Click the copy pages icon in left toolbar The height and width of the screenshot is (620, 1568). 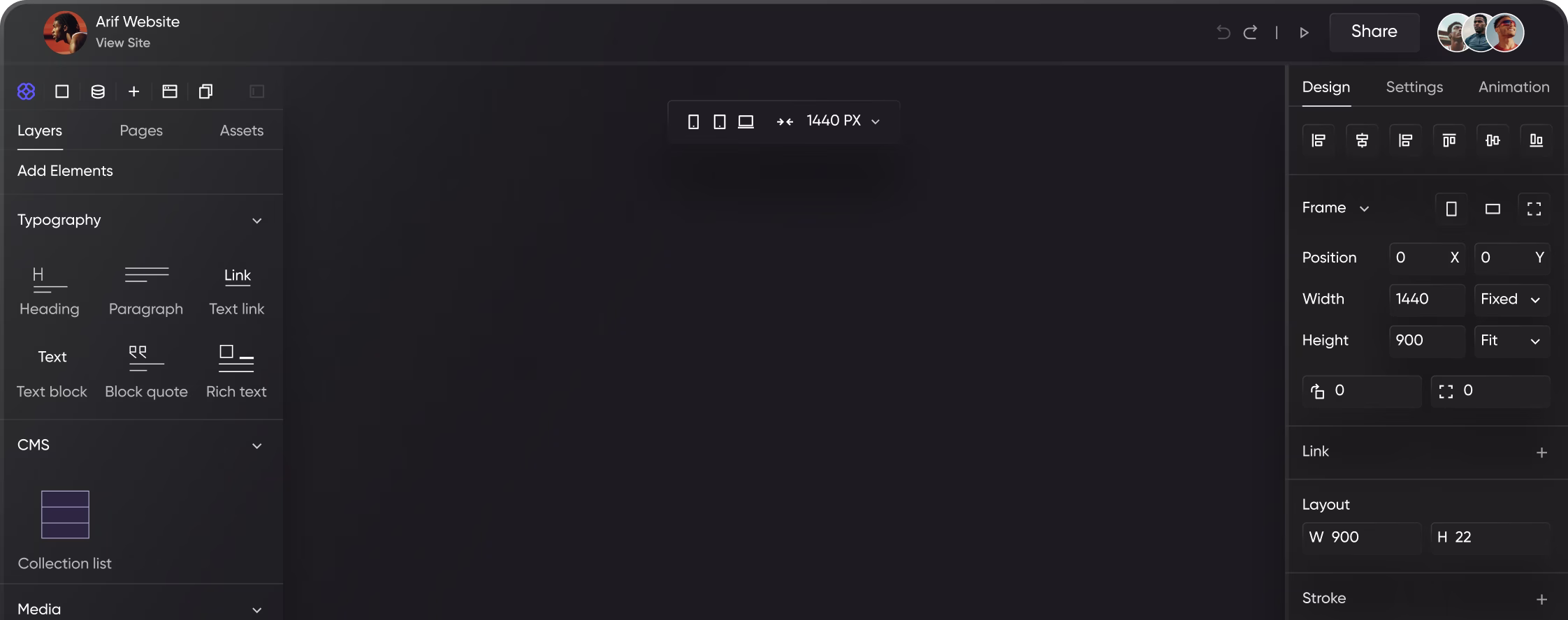click(205, 91)
